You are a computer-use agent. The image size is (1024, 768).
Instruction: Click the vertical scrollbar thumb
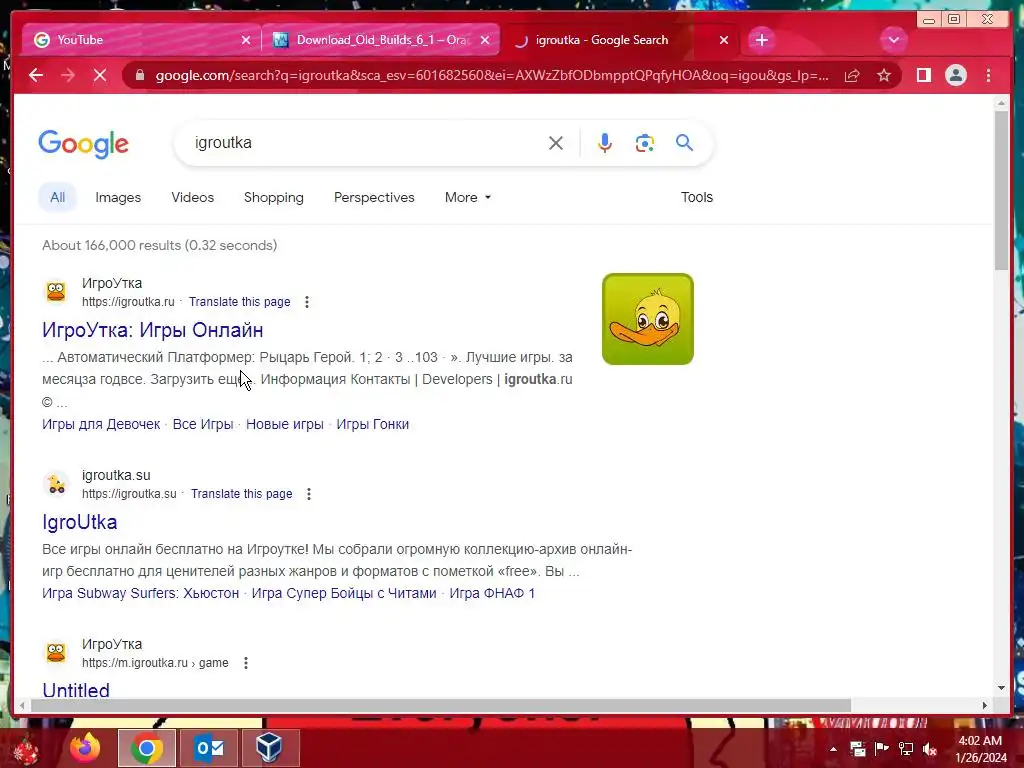1001,189
